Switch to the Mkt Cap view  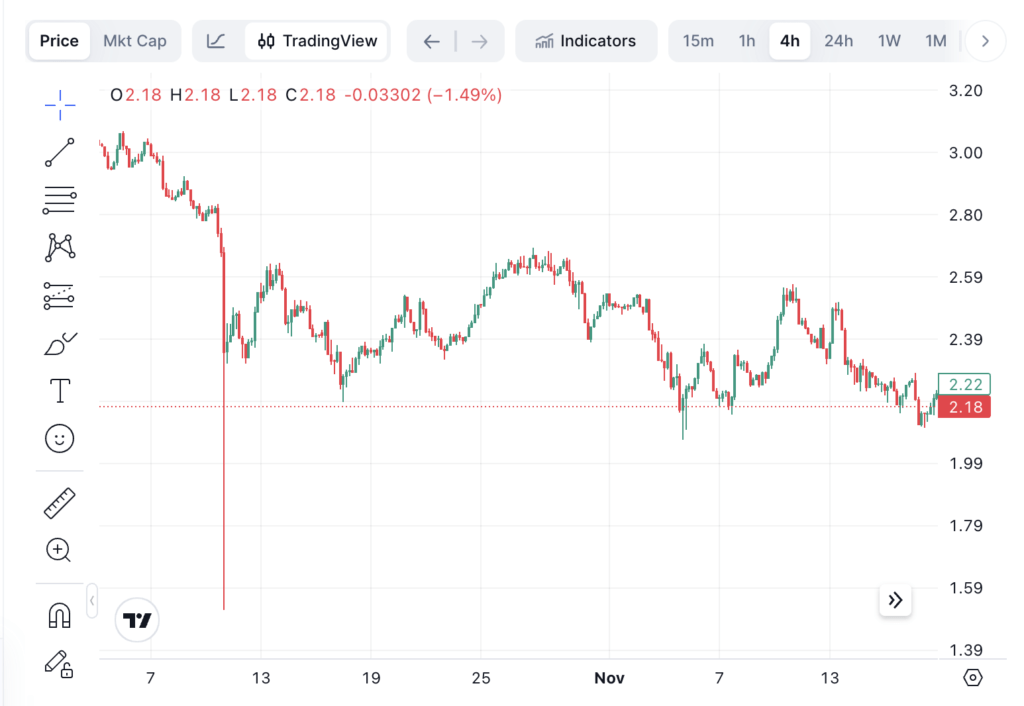(x=135, y=41)
